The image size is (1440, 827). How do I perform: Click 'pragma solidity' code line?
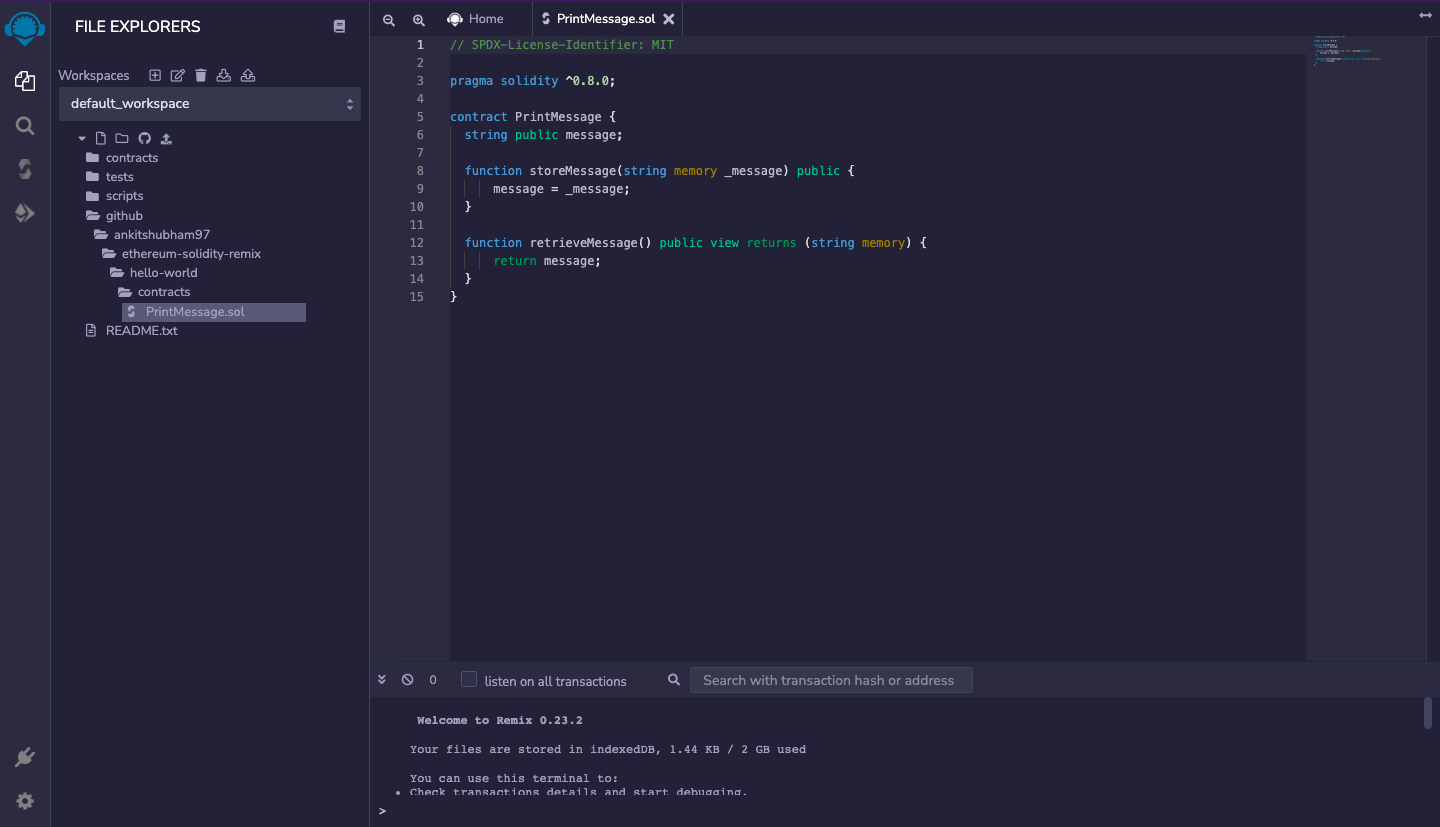pyautogui.click(x=532, y=81)
